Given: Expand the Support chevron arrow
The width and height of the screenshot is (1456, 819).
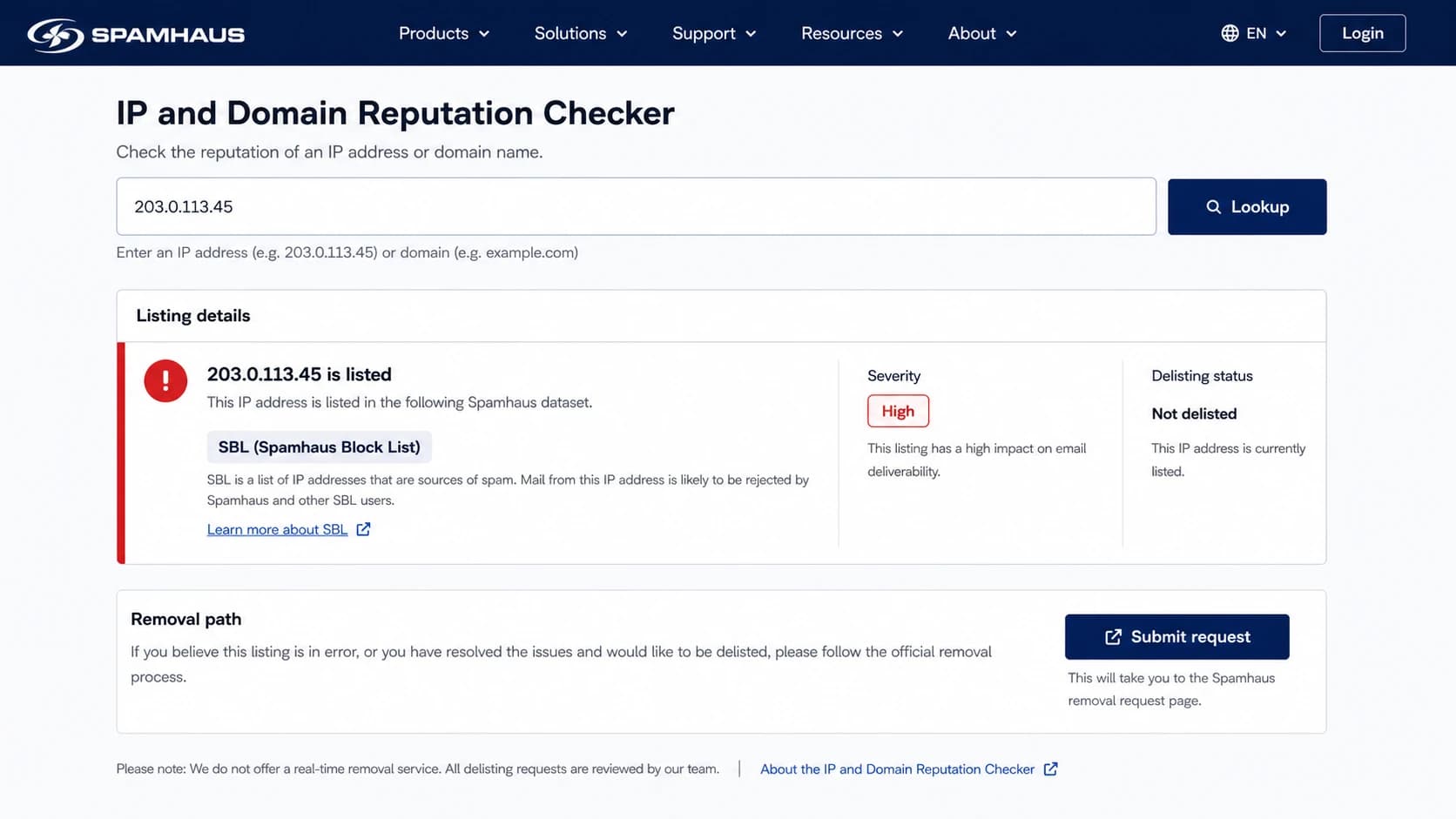Looking at the screenshot, I should [751, 34].
